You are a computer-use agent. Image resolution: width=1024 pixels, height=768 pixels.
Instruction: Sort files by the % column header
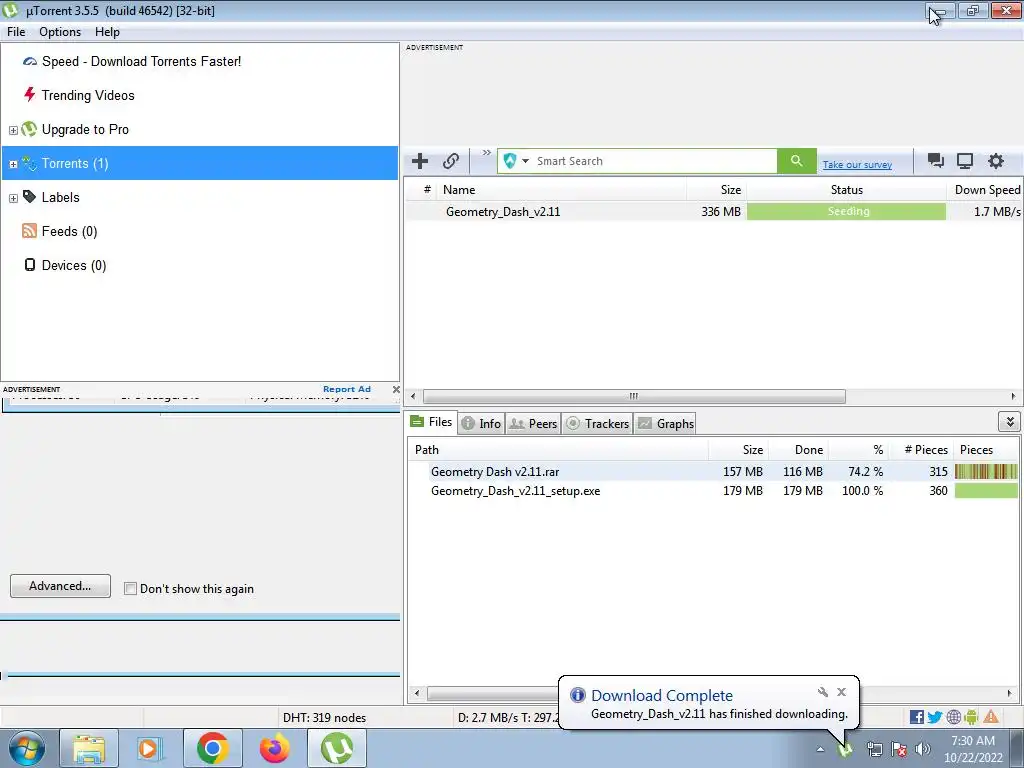[858, 450]
